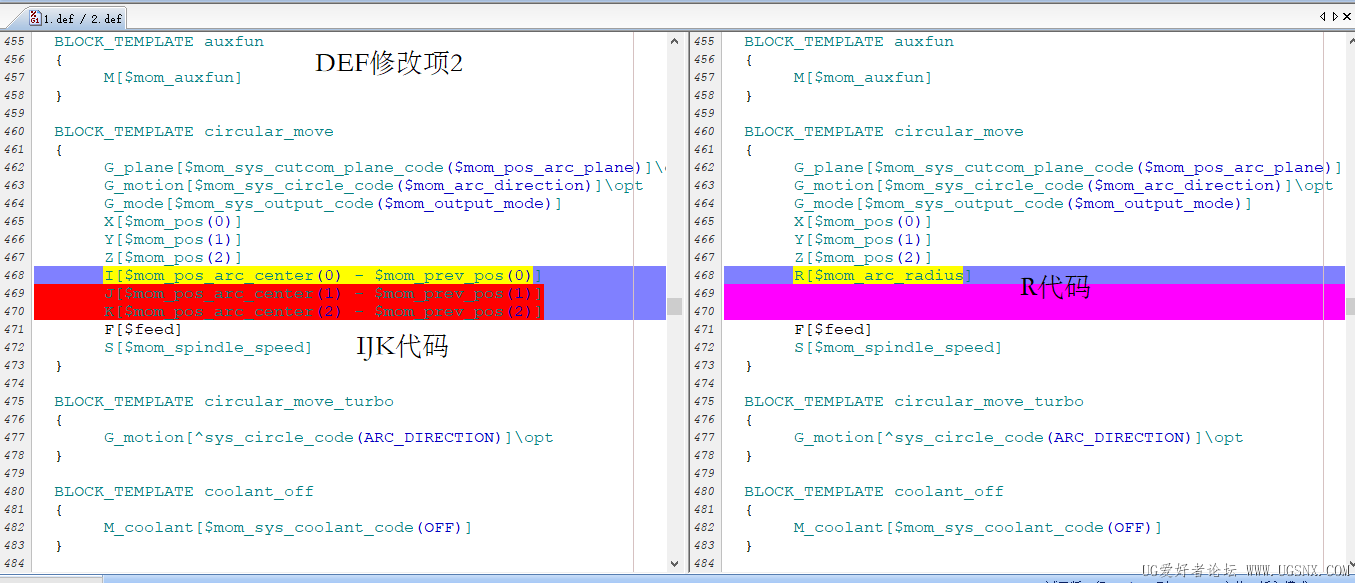Screen dimensions: 1355x583
Task: Click the down arrow of the right pane scrollbar
Action: pyautogui.click(x=1352, y=565)
